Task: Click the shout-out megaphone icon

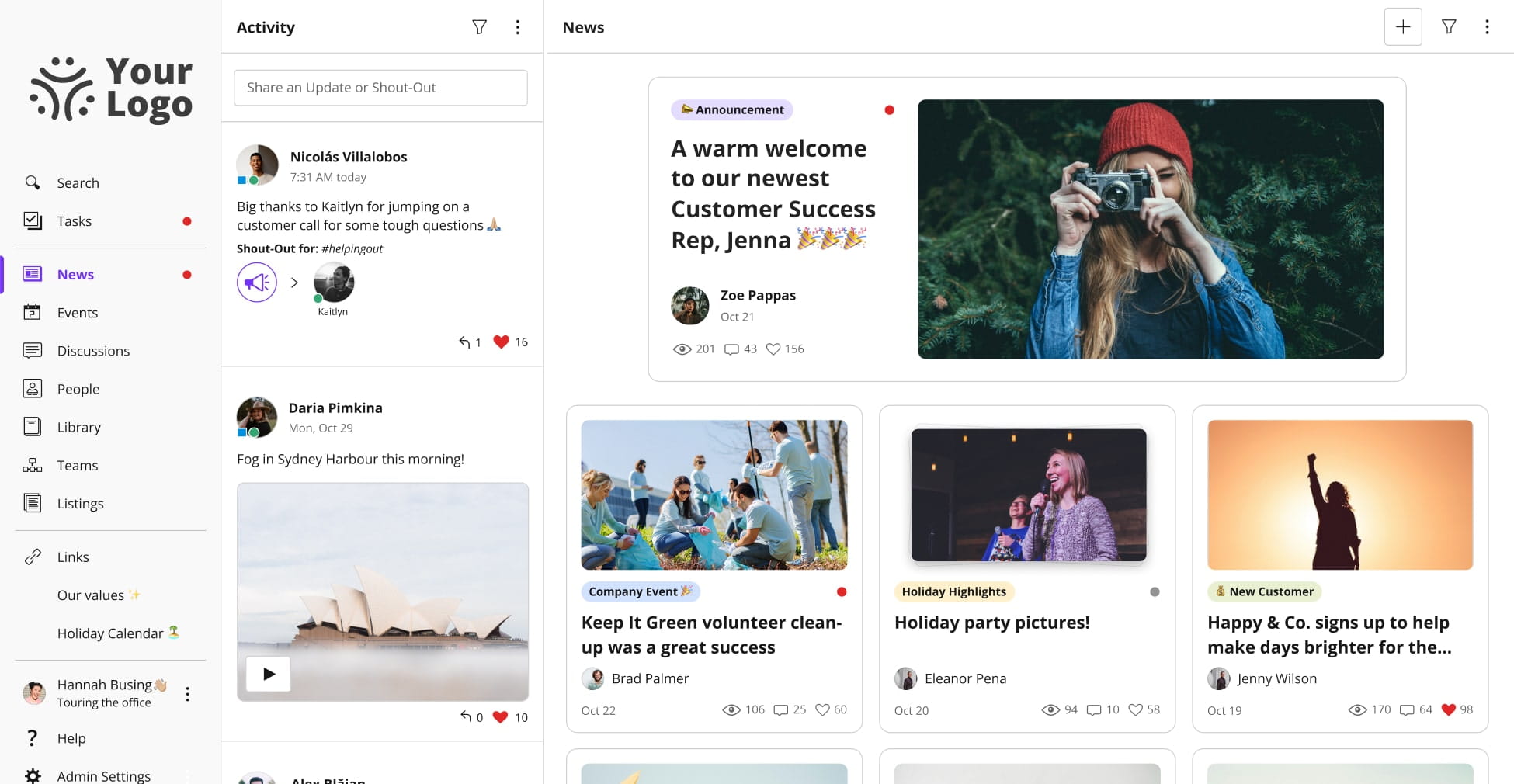Action: tap(256, 282)
